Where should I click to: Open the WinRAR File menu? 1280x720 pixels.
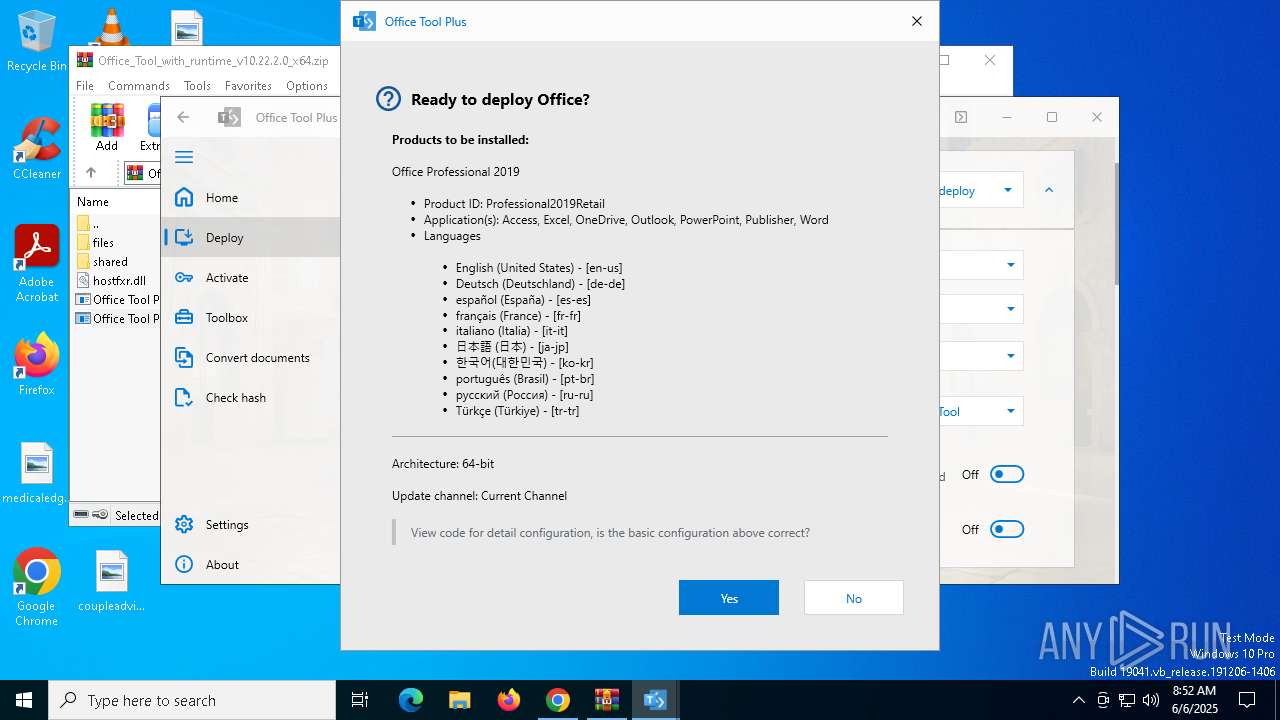click(x=85, y=86)
